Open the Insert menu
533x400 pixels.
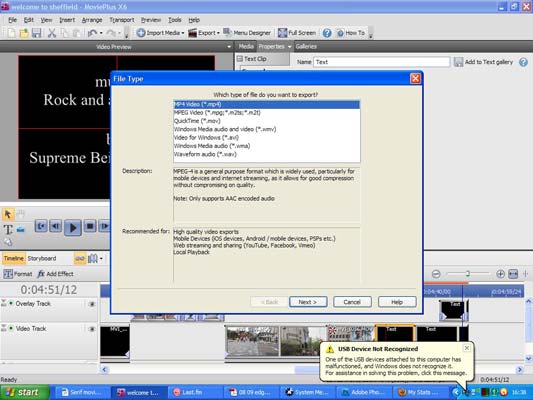[67, 20]
